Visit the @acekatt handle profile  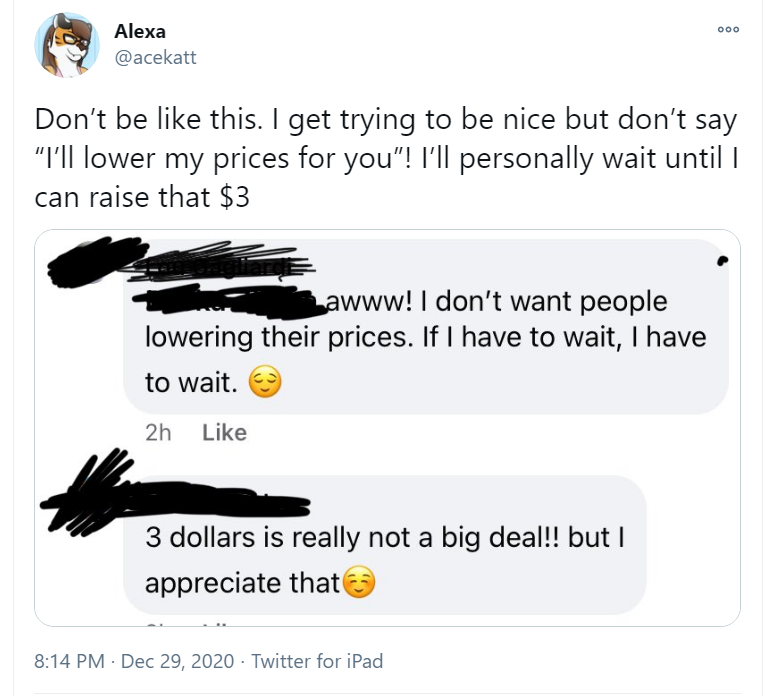[155, 58]
